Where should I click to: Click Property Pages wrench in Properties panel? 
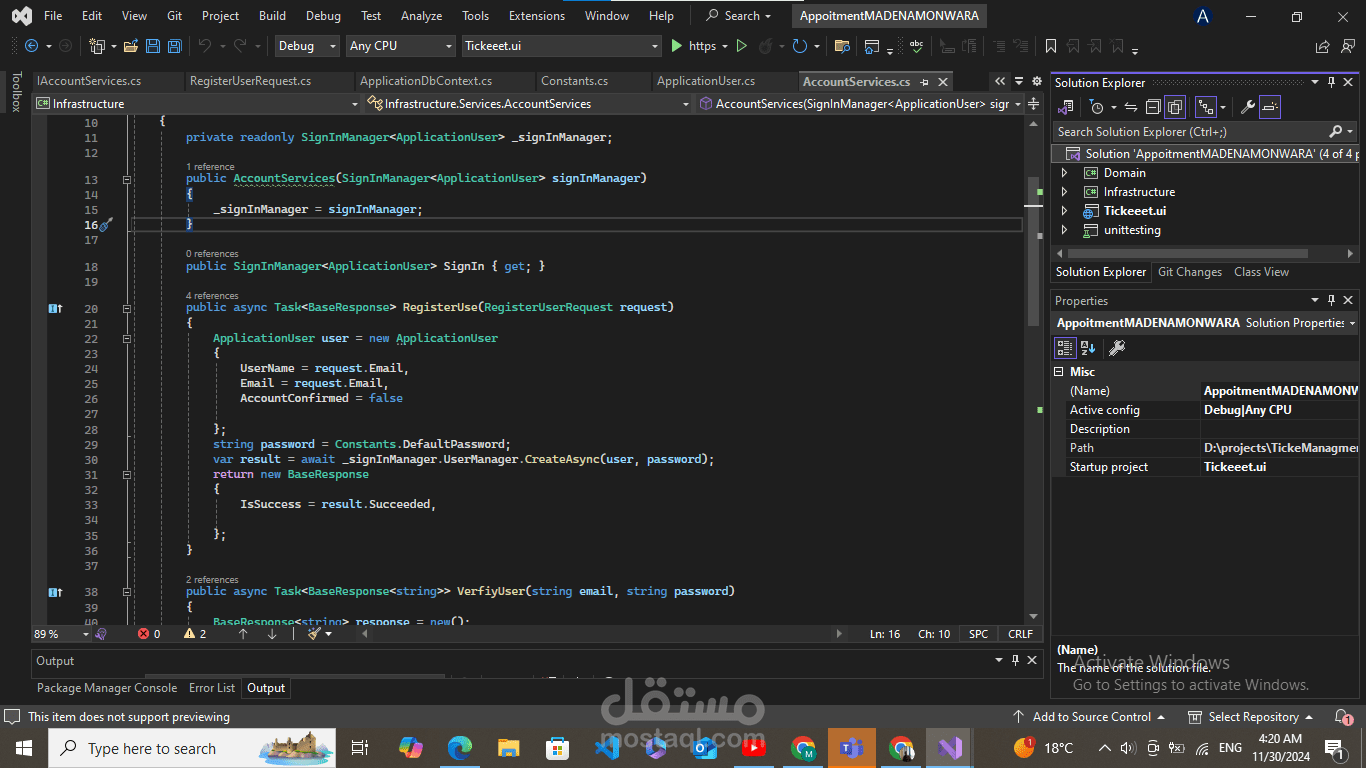(x=1118, y=347)
